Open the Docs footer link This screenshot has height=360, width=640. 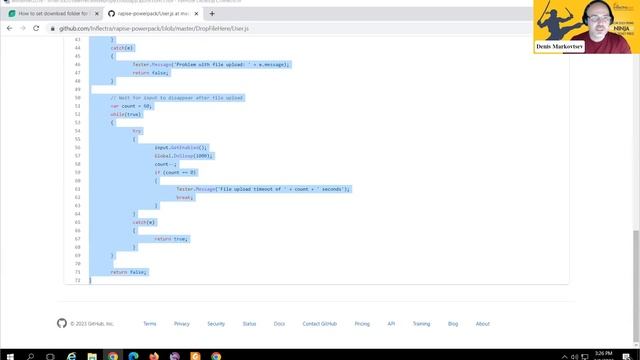coord(279,324)
